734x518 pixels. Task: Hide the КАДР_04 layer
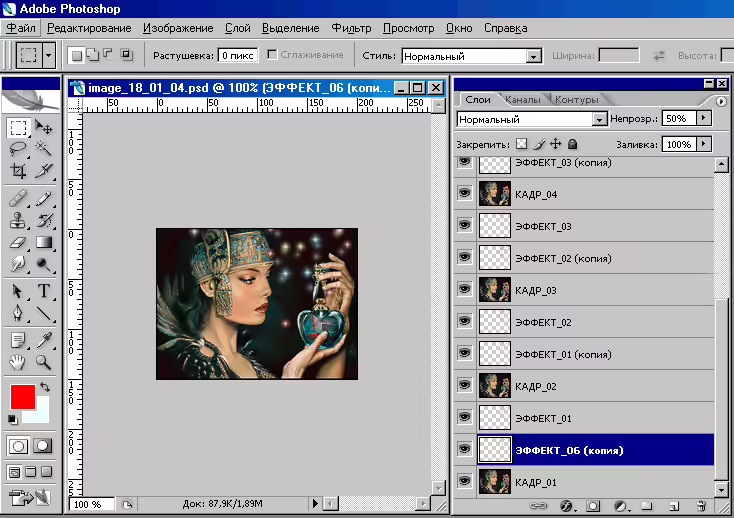[464, 193]
